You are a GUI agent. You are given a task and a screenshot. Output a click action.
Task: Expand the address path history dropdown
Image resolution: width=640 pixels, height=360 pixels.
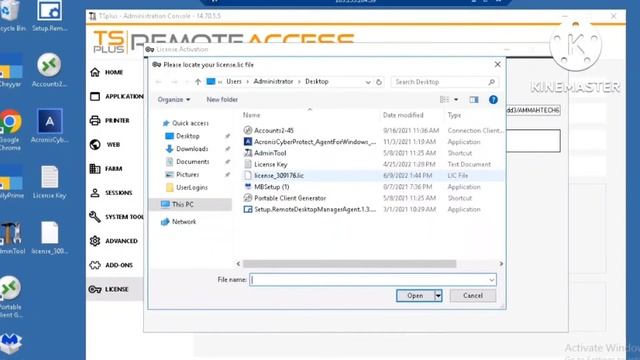coord(368,82)
